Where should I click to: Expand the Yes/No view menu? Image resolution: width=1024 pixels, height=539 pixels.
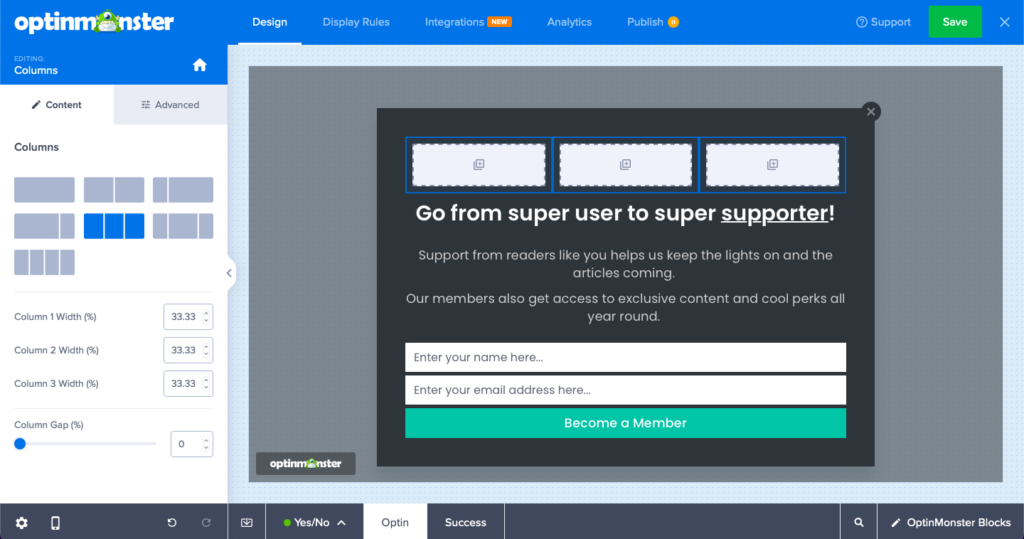[314, 522]
